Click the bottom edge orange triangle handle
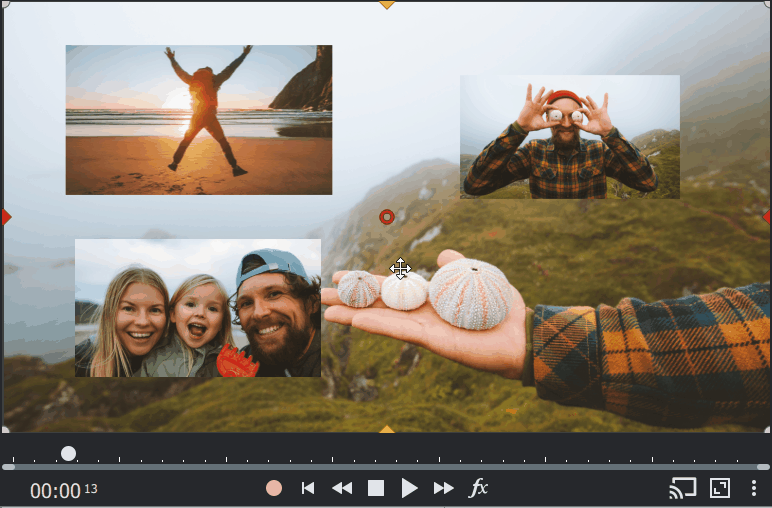This screenshot has width=772, height=508. [387, 429]
